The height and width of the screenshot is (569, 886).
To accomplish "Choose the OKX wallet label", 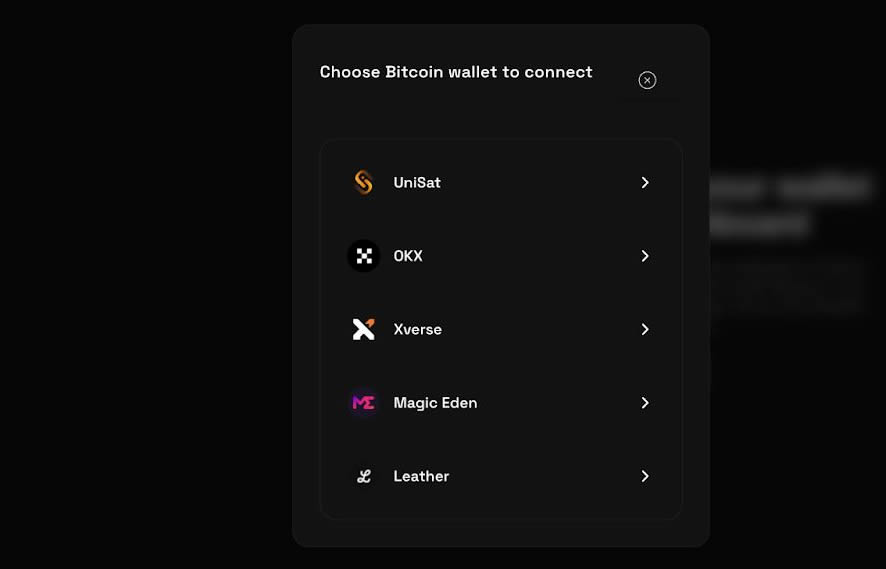I will pyautogui.click(x=408, y=256).
